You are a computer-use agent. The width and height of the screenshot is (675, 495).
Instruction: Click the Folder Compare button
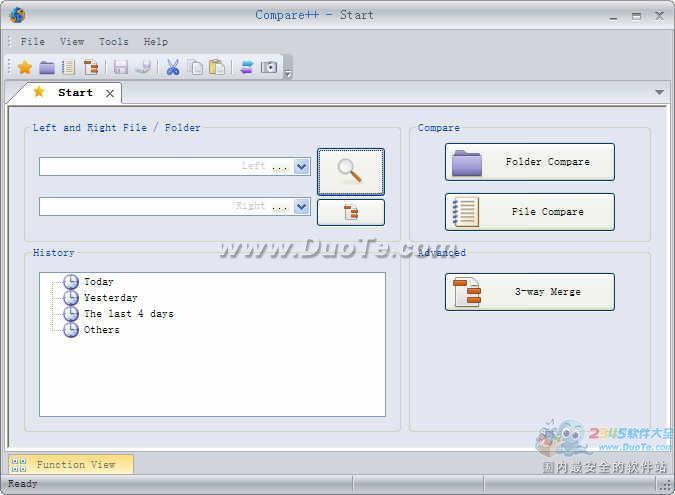(x=530, y=162)
